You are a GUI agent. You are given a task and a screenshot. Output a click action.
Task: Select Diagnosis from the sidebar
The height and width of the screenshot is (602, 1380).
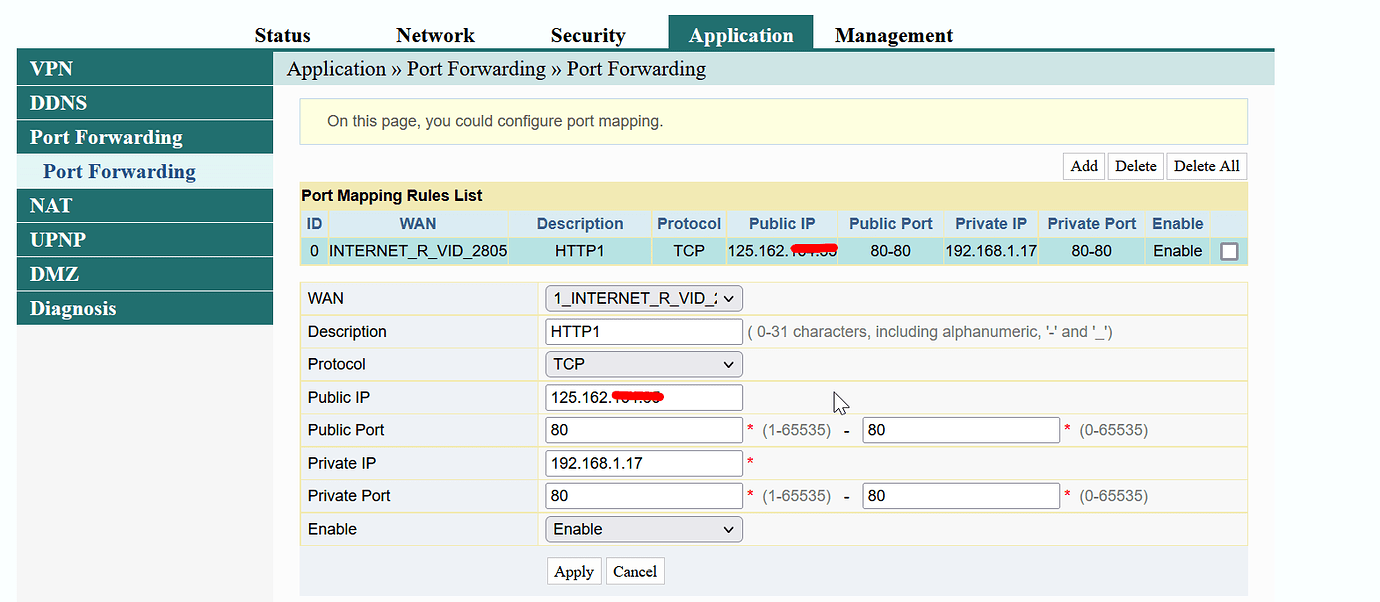point(72,308)
